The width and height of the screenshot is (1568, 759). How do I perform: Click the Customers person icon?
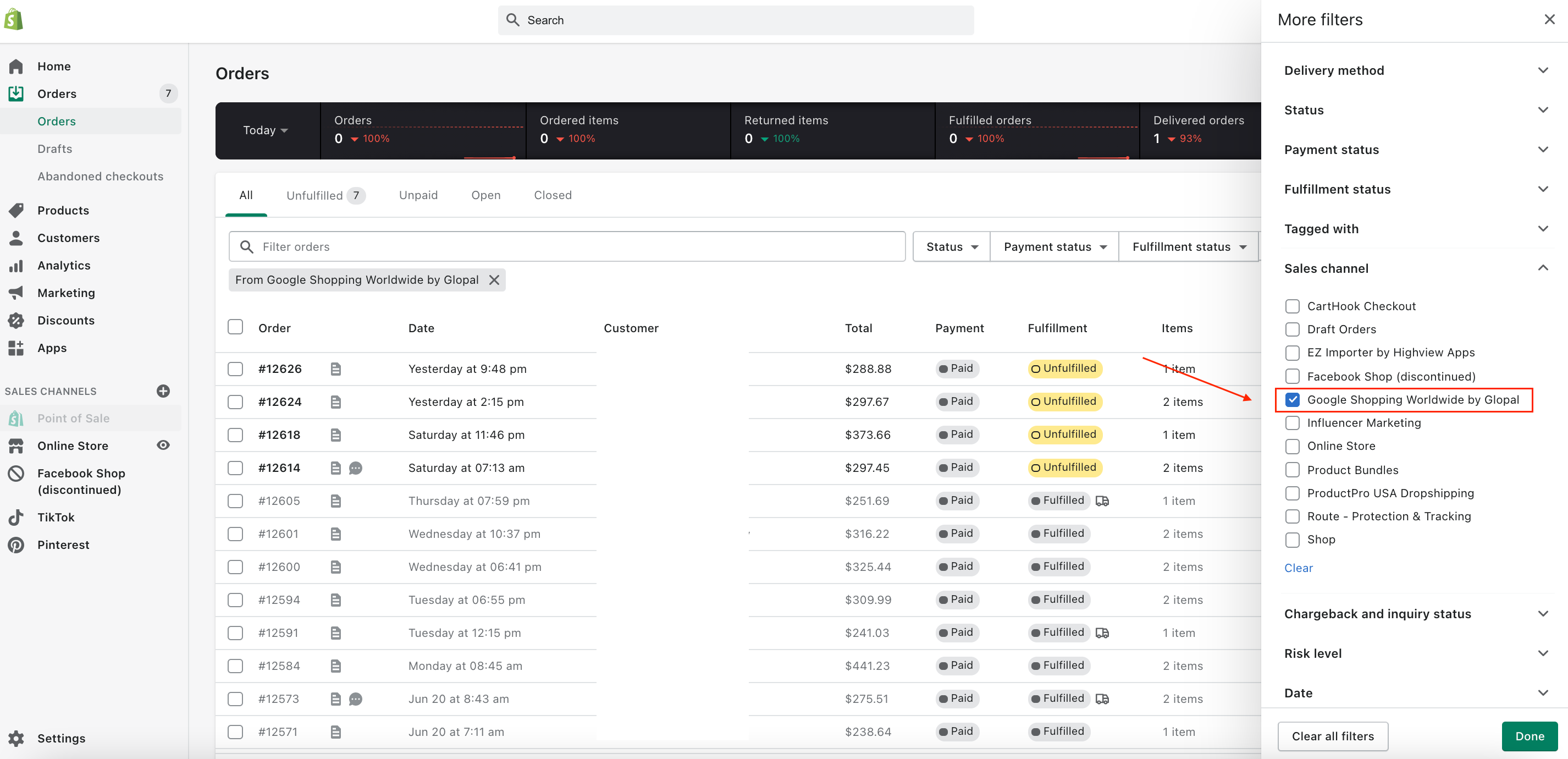(16, 238)
